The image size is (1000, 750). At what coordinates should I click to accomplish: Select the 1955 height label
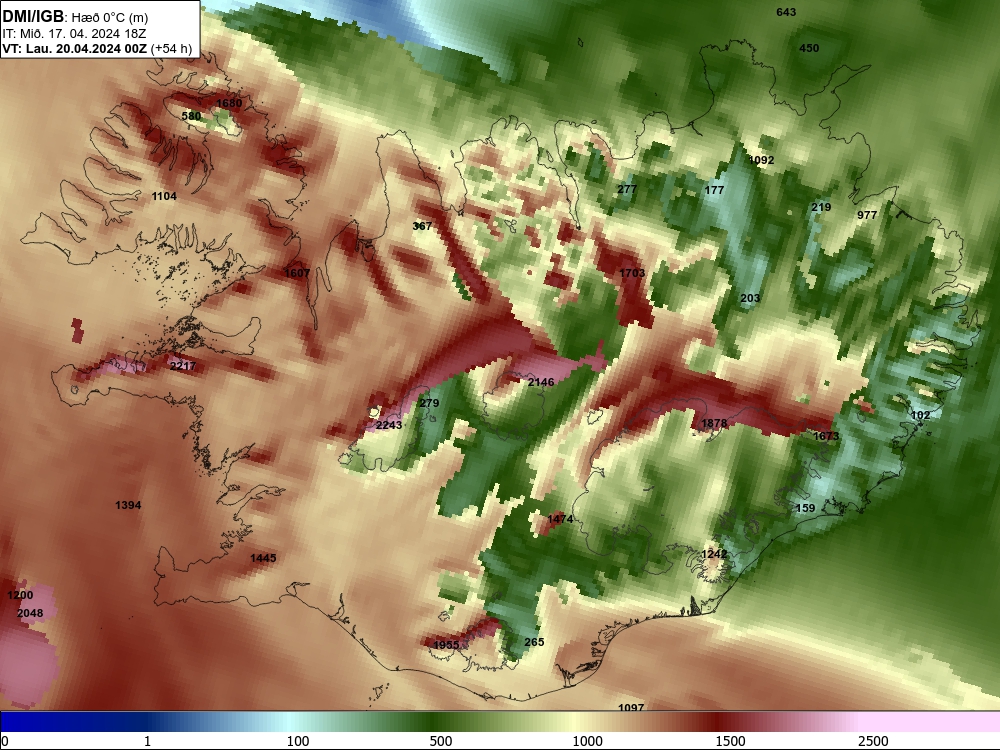click(446, 645)
